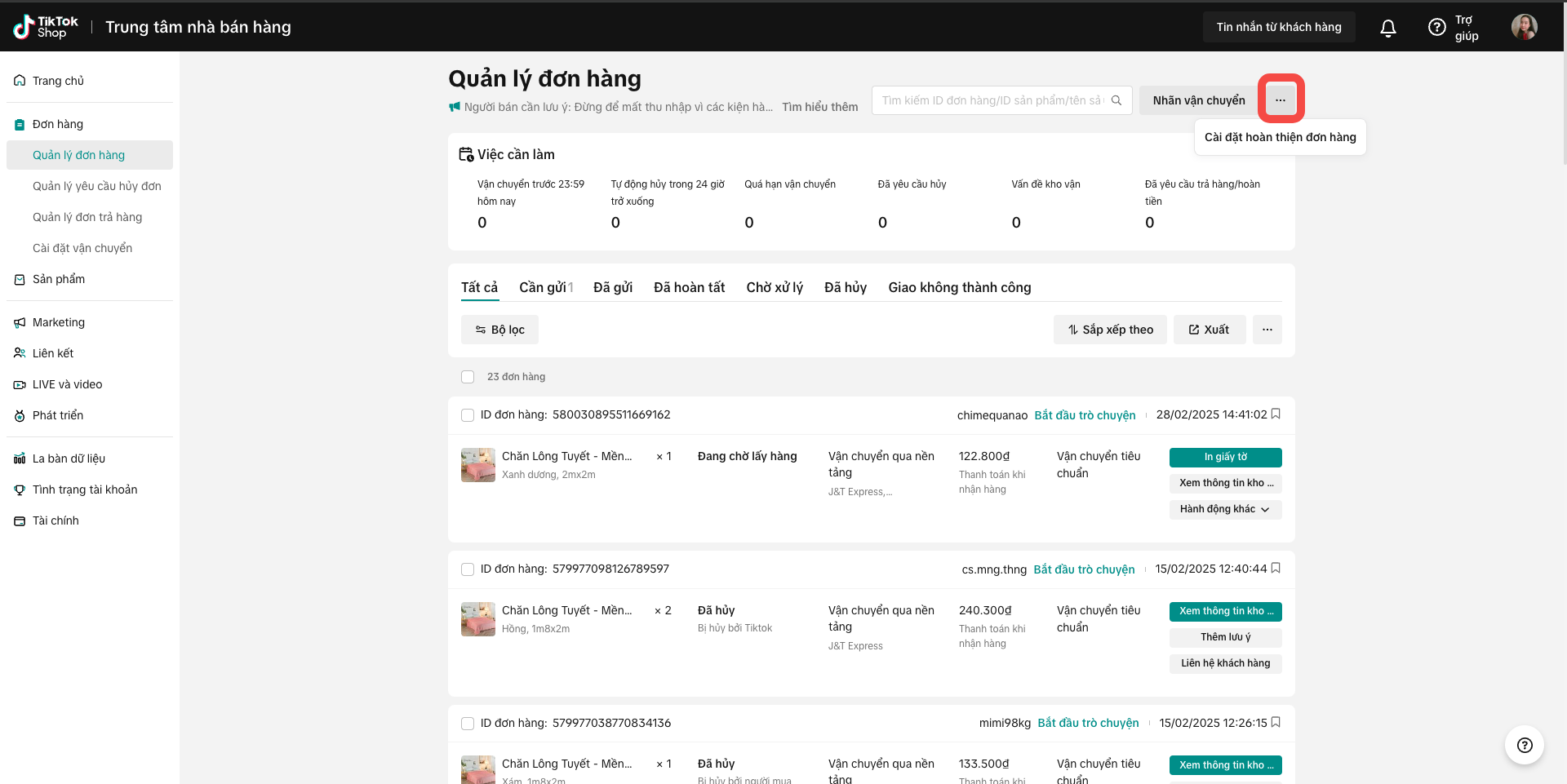Open the Sắp xếp theo sort menu
The image size is (1567, 784).
coord(1110,330)
